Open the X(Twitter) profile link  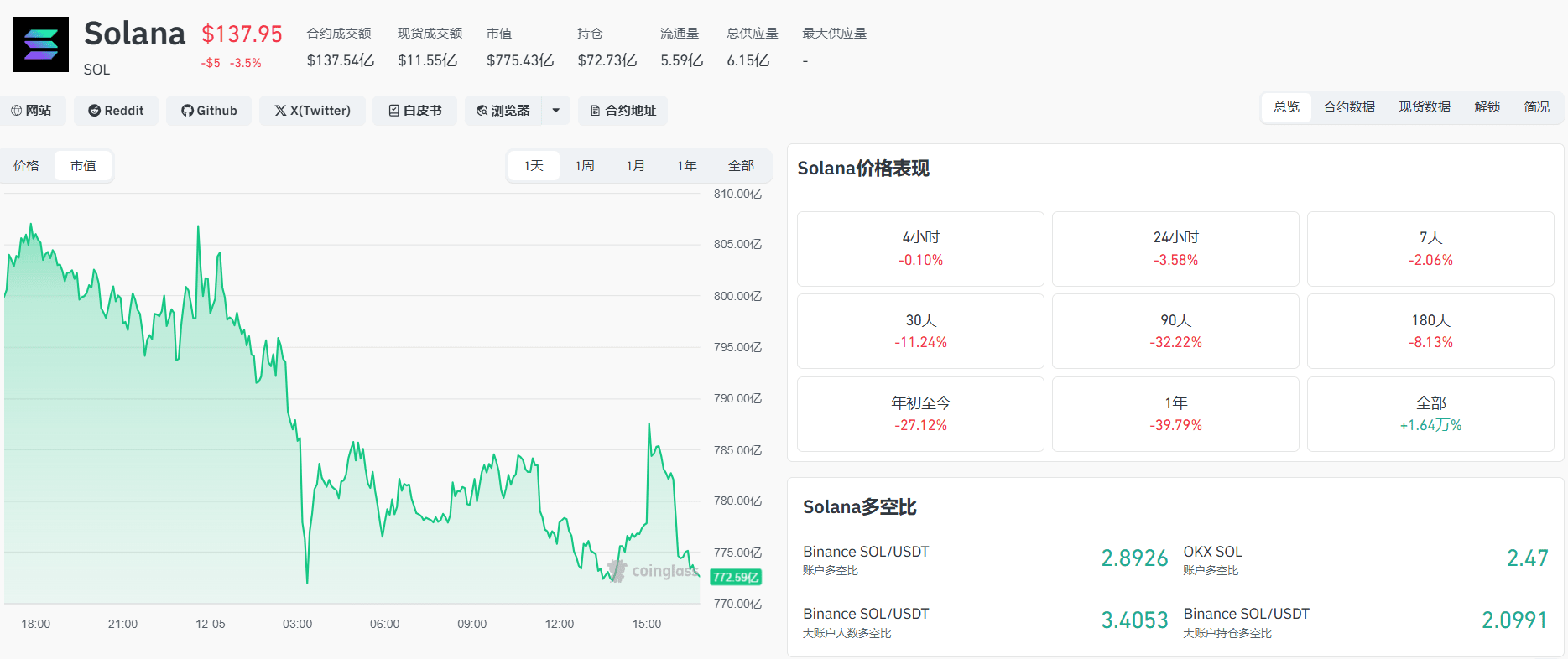pos(312,111)
